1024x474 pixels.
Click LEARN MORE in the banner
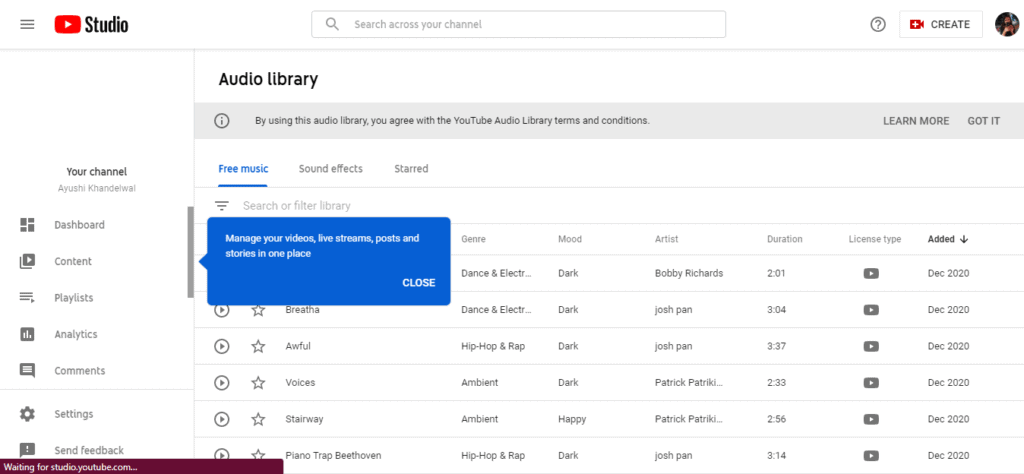point(916,121)
